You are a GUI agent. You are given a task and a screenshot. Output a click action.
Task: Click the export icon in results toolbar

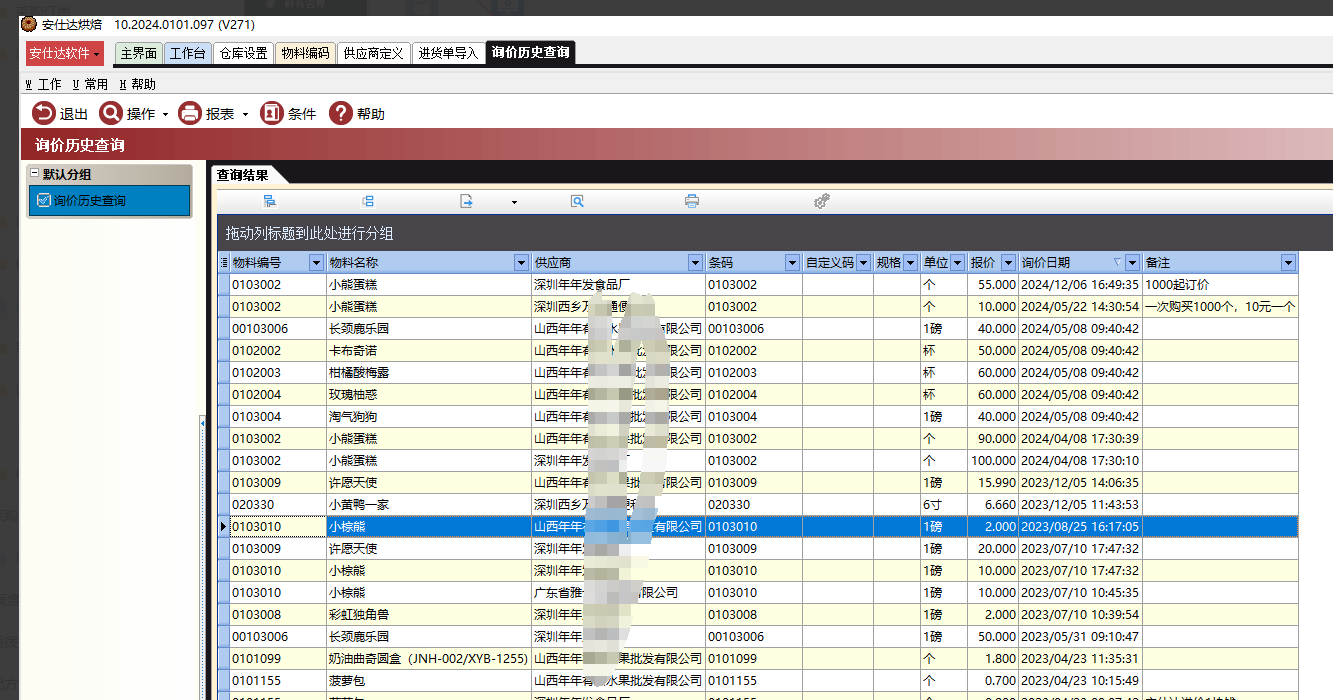466,201
